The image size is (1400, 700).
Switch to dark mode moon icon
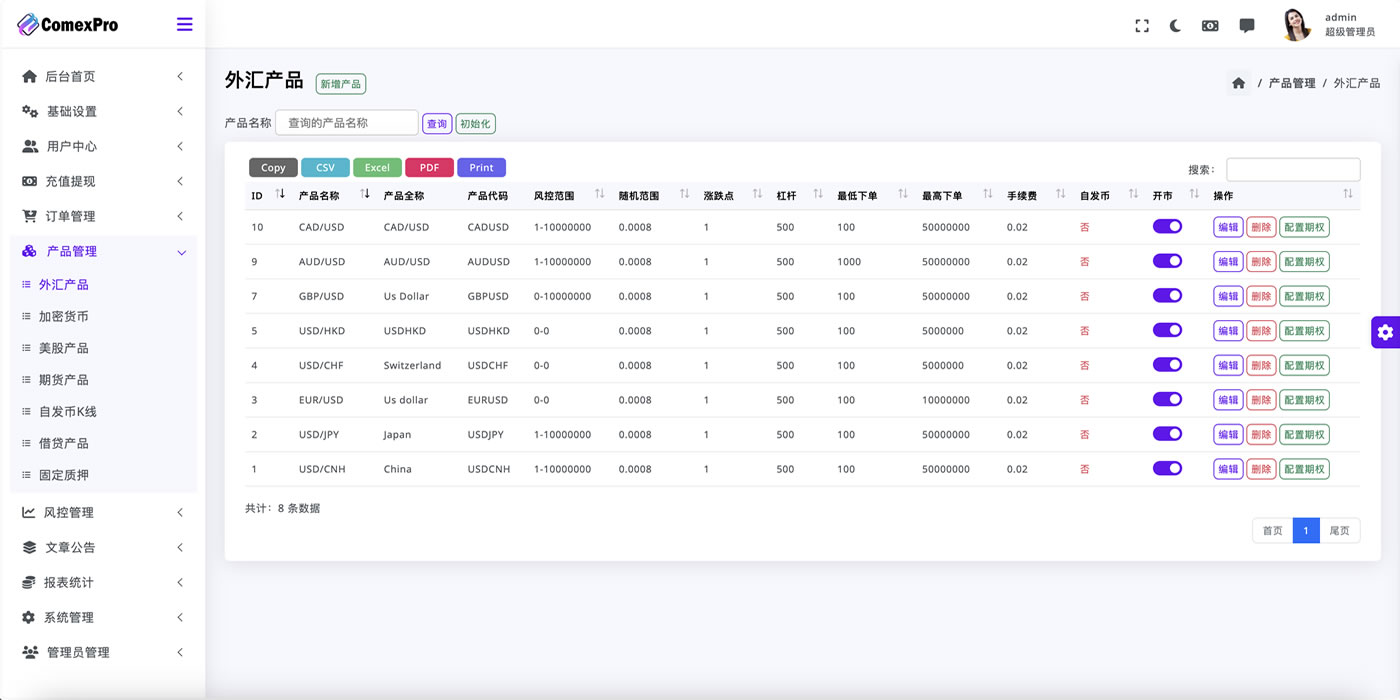point(1175,26)
